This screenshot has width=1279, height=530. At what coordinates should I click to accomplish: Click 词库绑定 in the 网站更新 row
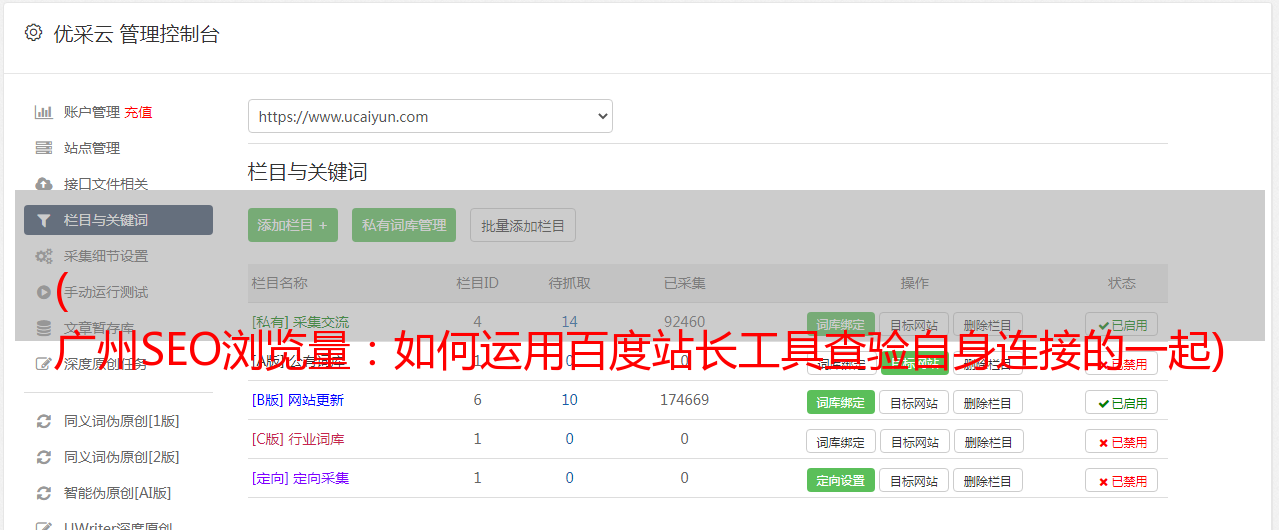841,402
